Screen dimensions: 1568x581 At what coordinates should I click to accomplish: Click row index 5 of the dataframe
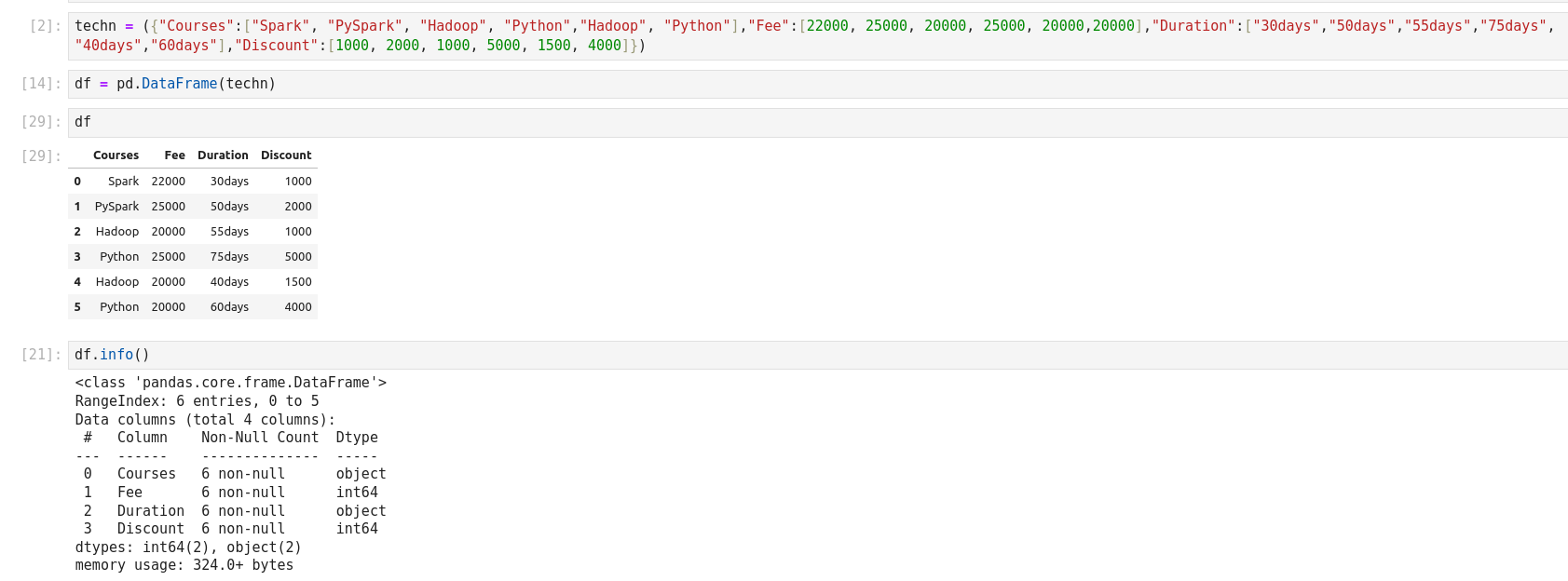coord(77,307)
